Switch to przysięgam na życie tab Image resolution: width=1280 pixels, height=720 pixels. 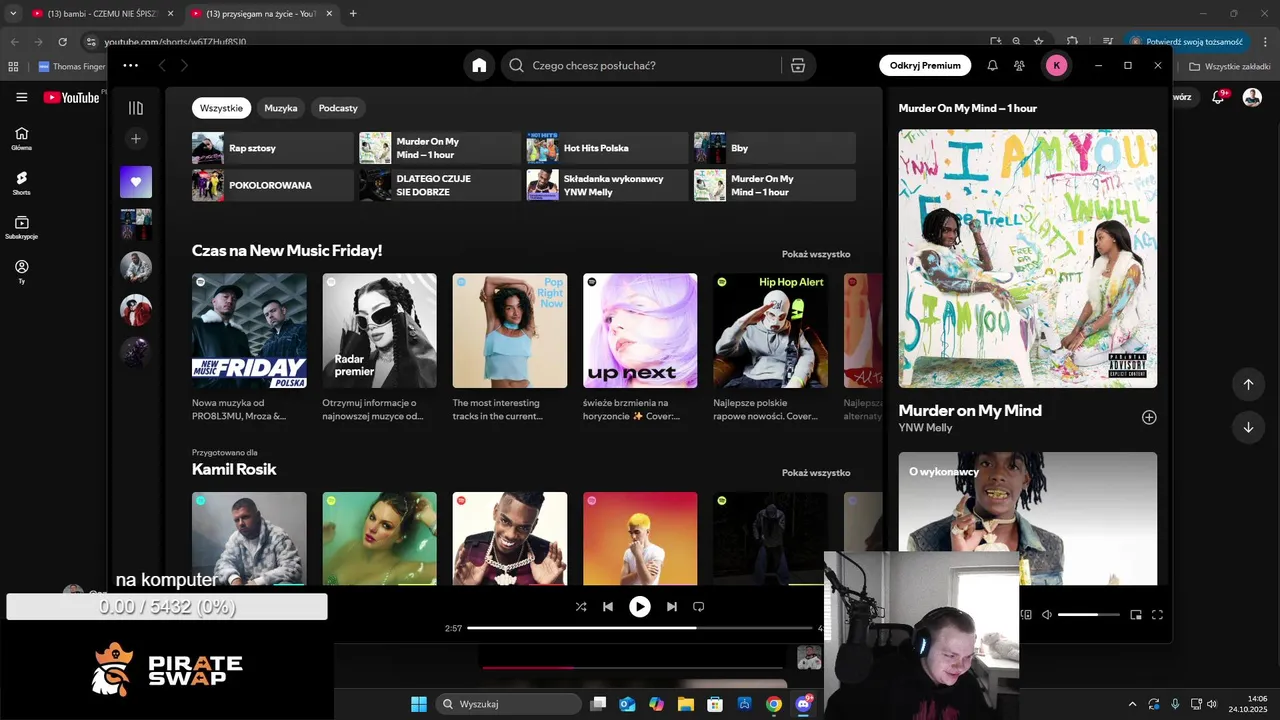click(260, 14)
